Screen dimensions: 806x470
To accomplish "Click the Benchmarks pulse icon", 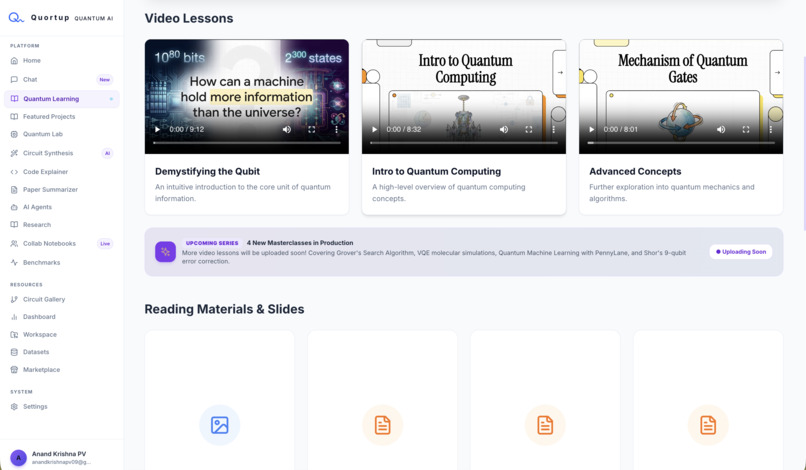I will (x=14, y=263).
